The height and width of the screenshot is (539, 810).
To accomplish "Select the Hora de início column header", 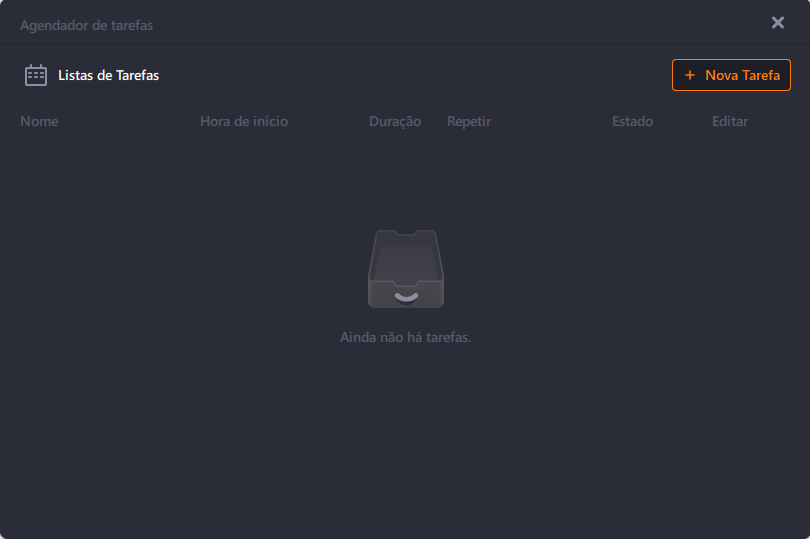I will [244, 121].
